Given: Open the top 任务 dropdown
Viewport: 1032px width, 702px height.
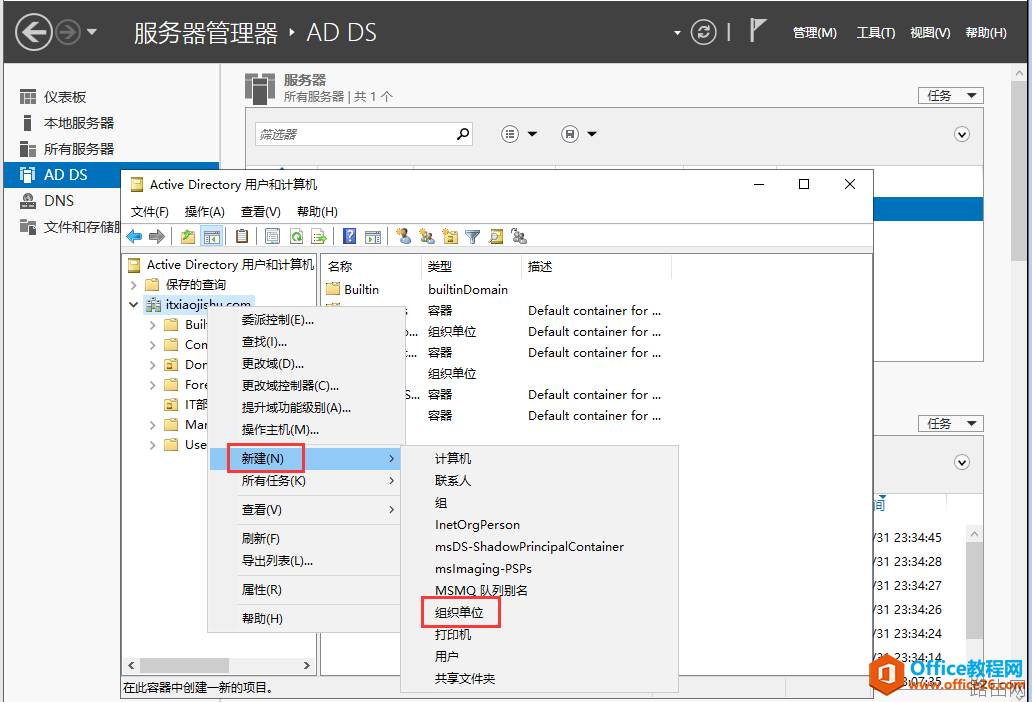Looking at the screenshot, I should pyautogui.click(x=950, y=96).
